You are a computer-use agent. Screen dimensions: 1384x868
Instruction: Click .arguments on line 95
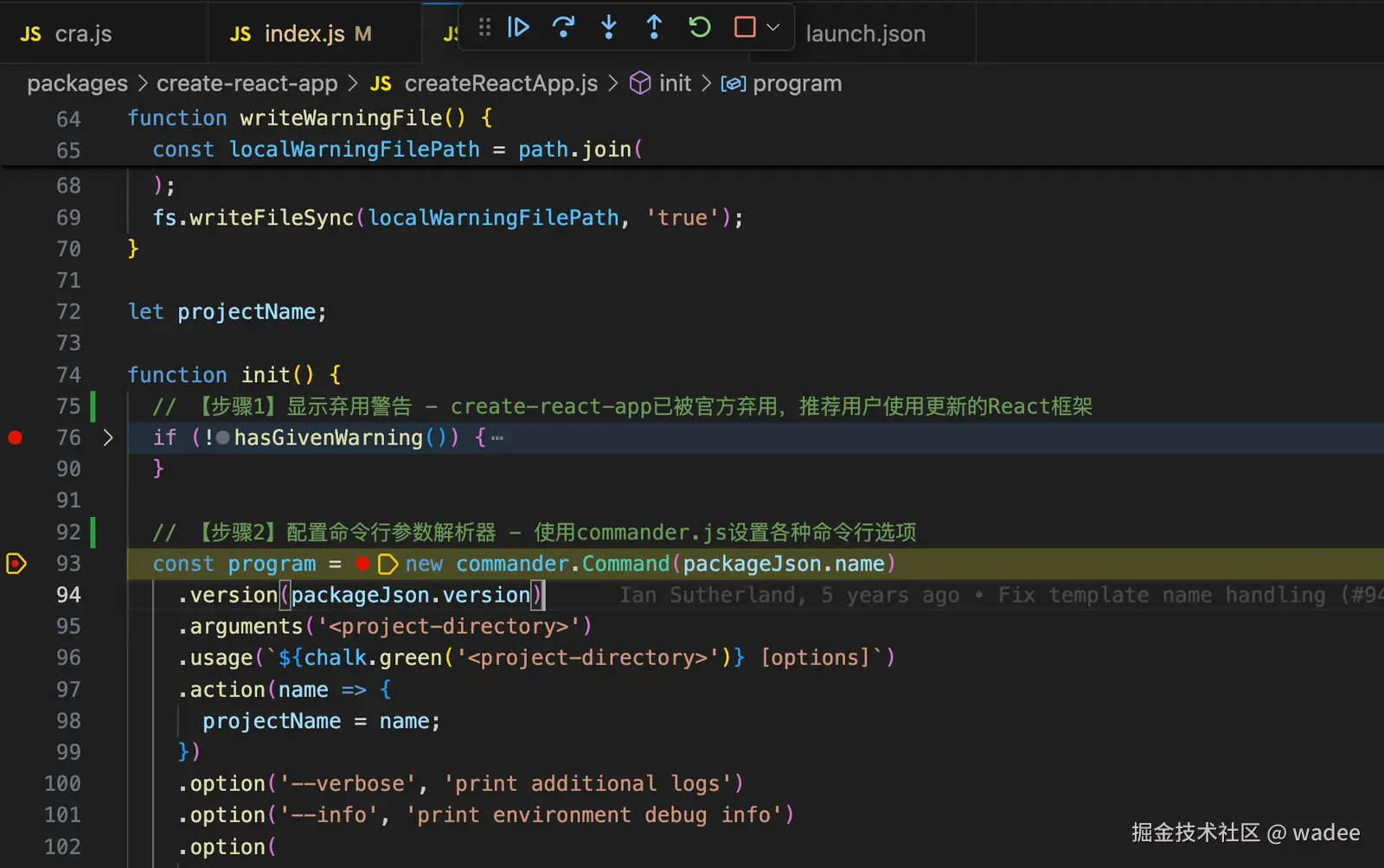(241, 626)
